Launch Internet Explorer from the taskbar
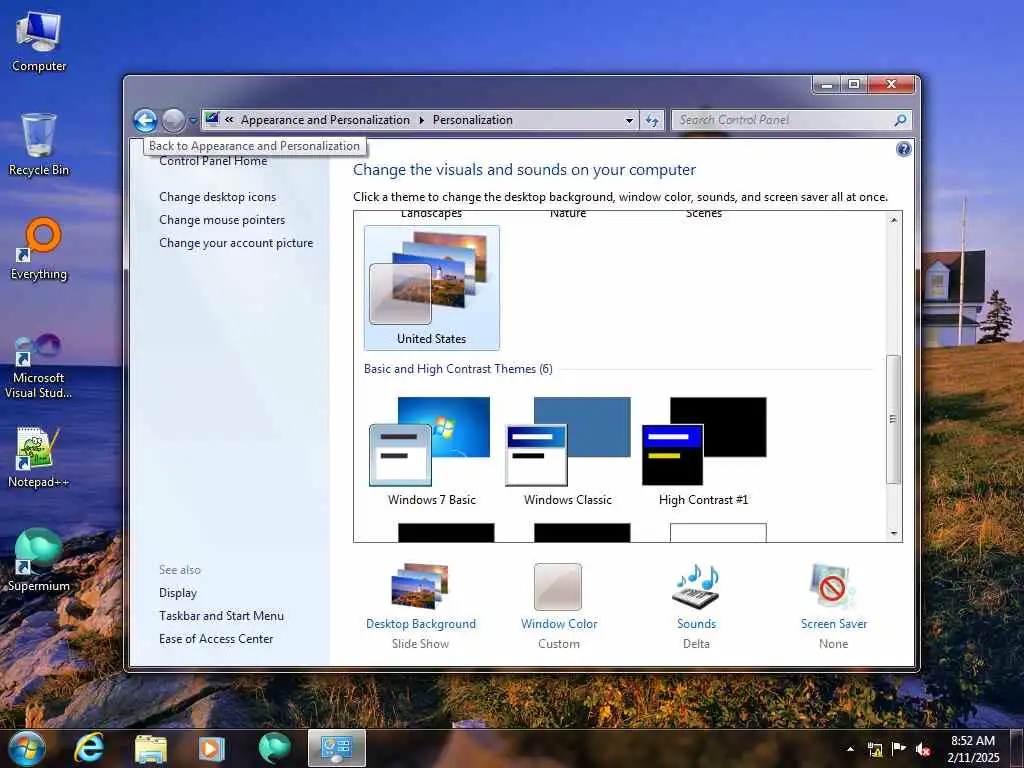This screenshot has height=768, width=1024. pyautogui.click(x=89, y=748)
